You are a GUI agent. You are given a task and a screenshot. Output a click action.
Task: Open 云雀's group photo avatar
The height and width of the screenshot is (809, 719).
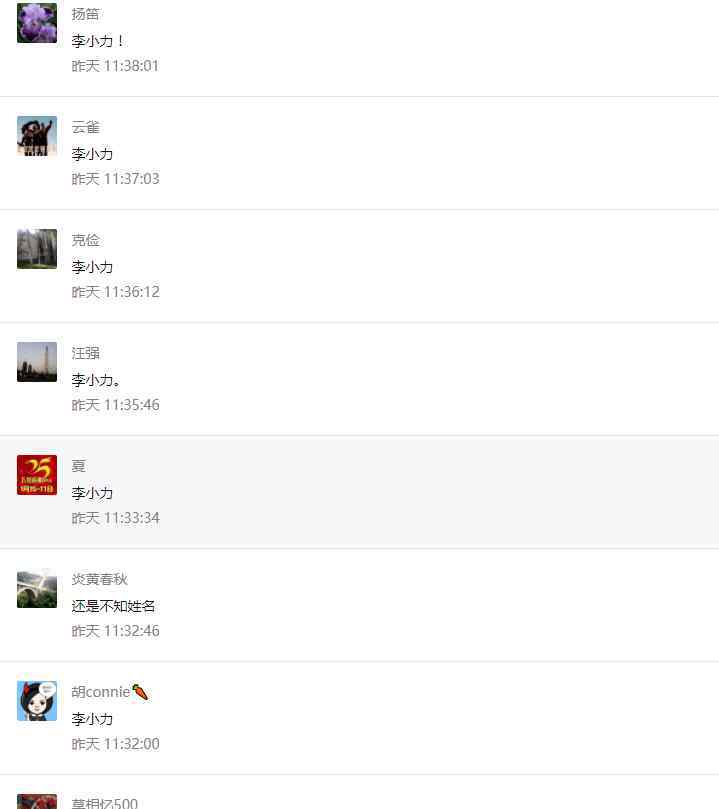(x=37, y=136)
